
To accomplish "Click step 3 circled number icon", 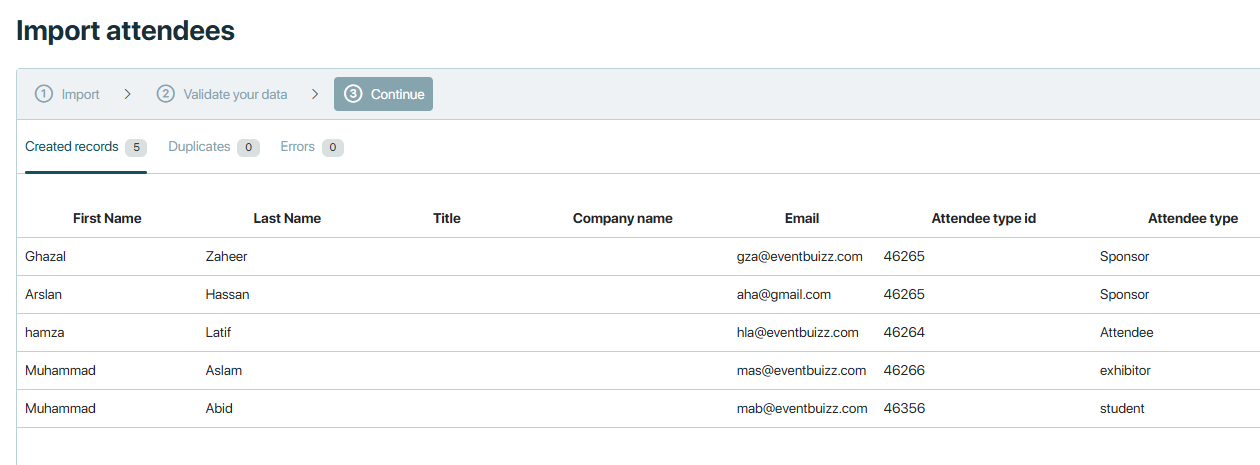I will 353,94.
